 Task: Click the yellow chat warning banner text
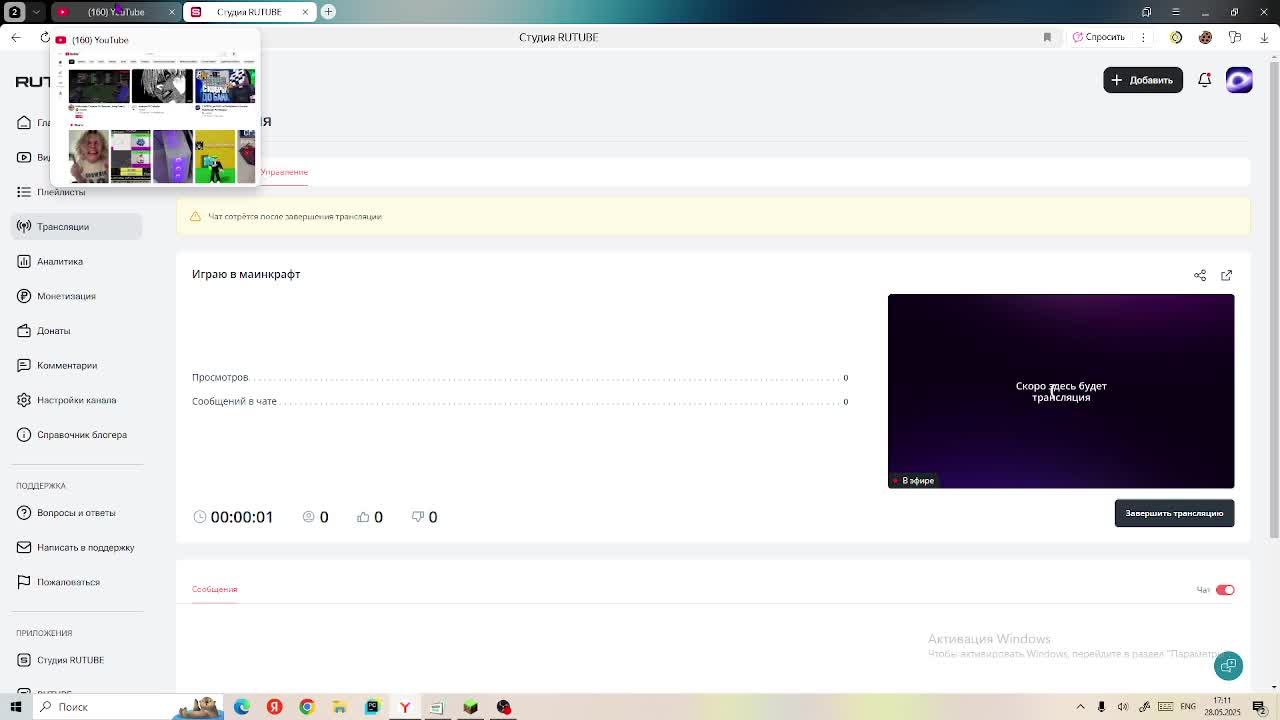[295, 217]
